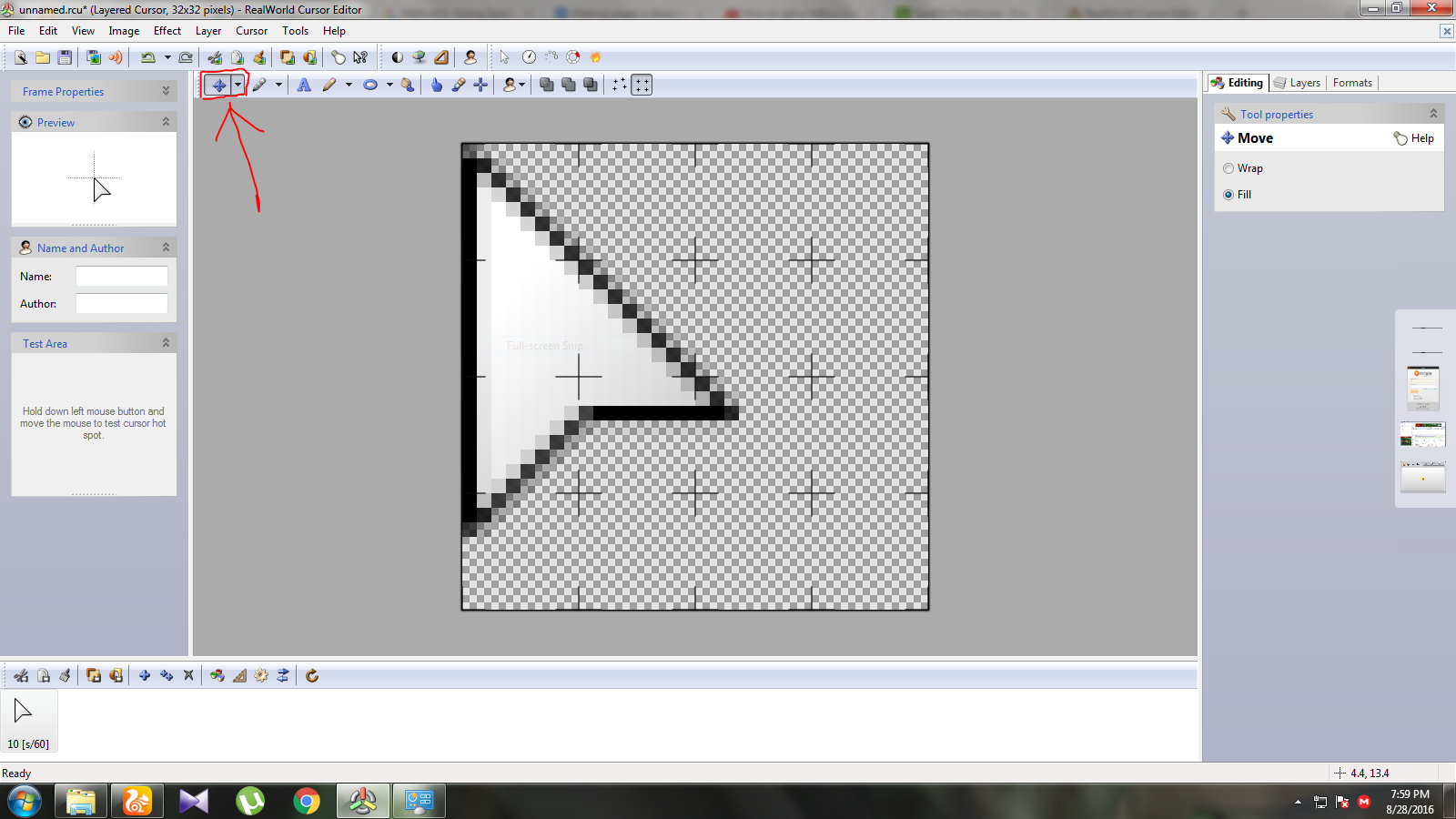Click inside the Name input field
Image resolution: width=1456 pixels, height=819 pixels.
point(121,276)
